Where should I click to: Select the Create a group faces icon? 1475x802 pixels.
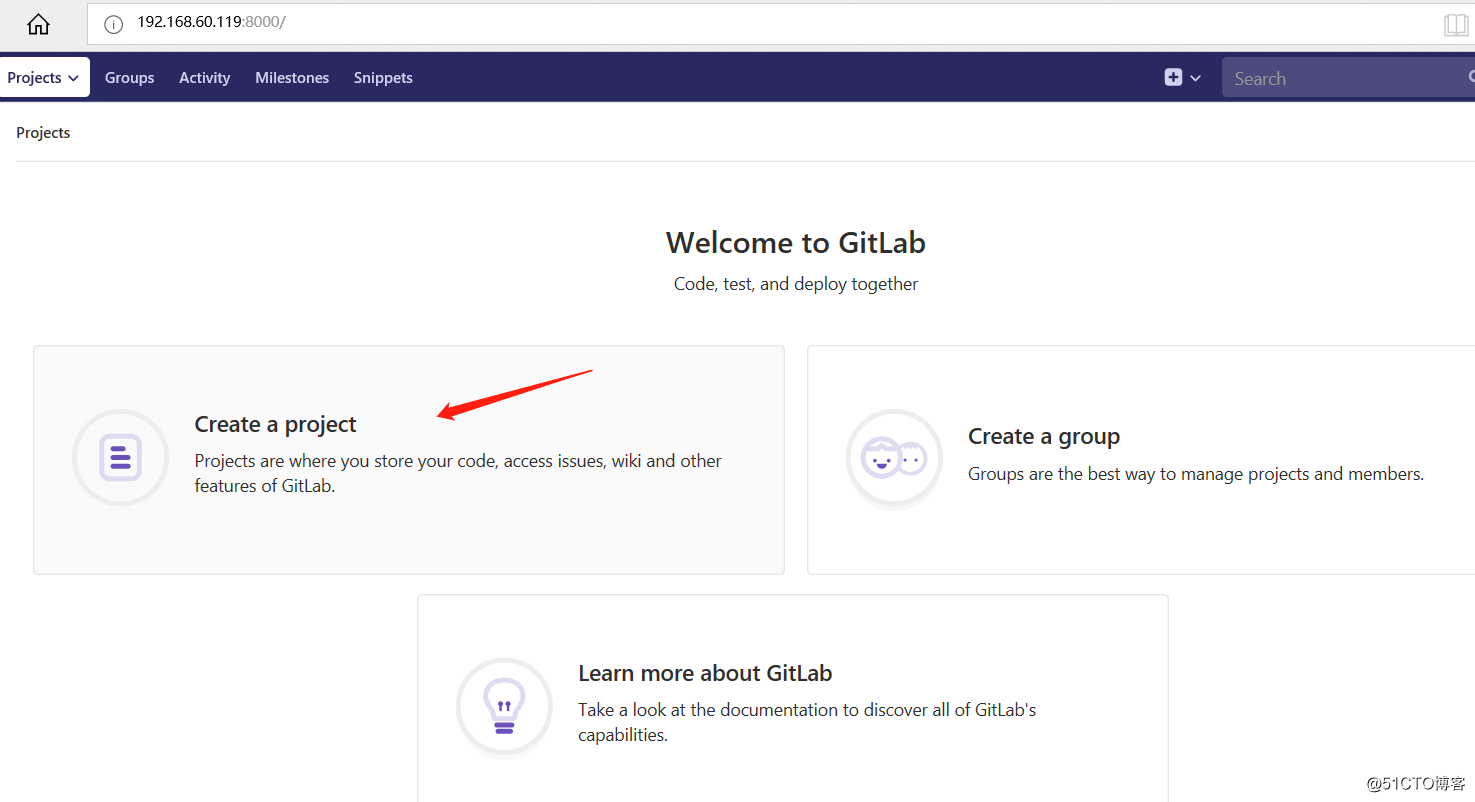(894, 458)
